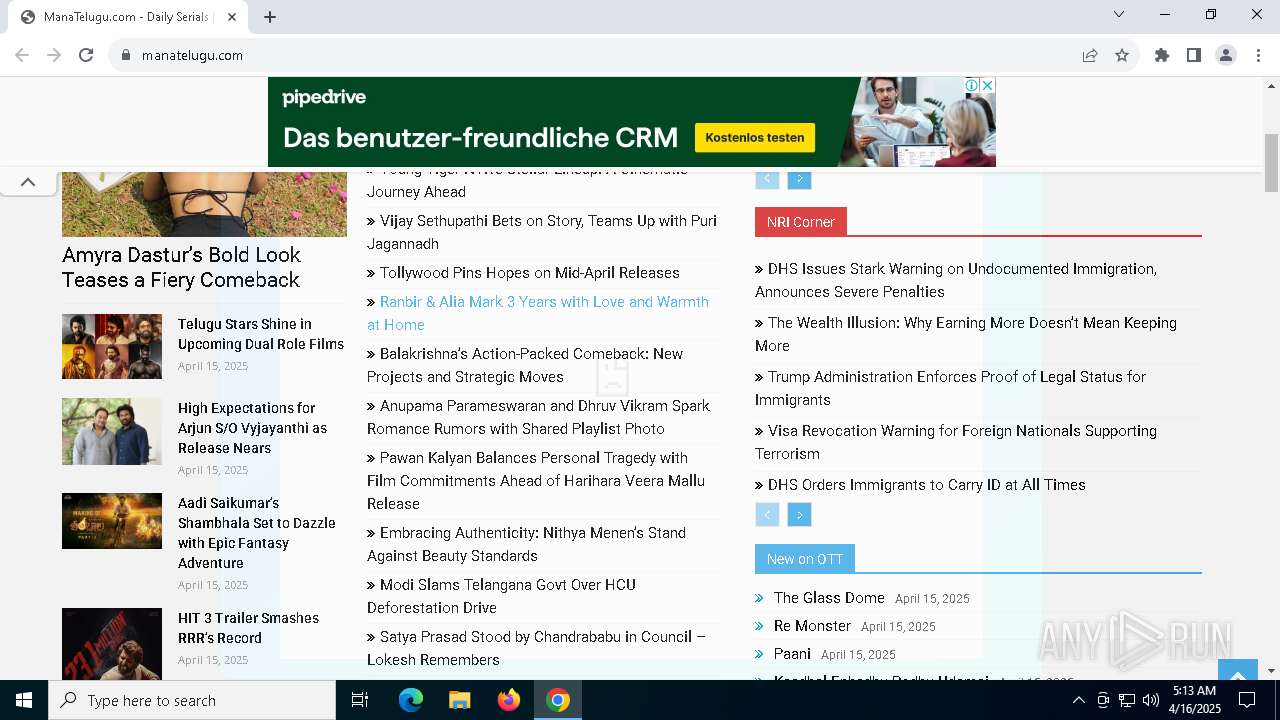Screen dimensions: 1280x720
Task: Read DHS Stark Warning immigration article
Action: [x=956, y=280]
